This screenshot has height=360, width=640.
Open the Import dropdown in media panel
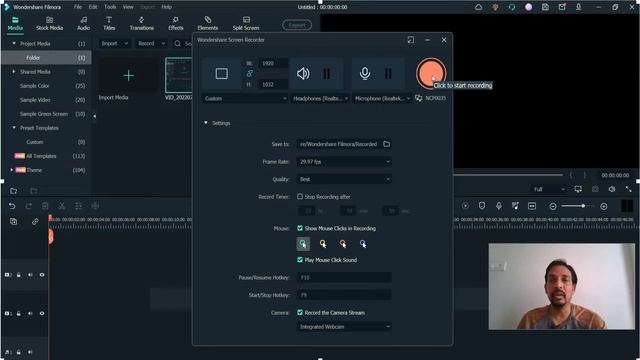pos(115,43)
